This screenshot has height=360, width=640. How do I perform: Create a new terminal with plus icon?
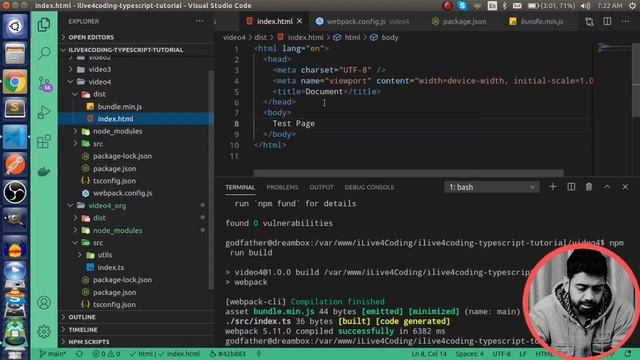(x=553, y=187)
